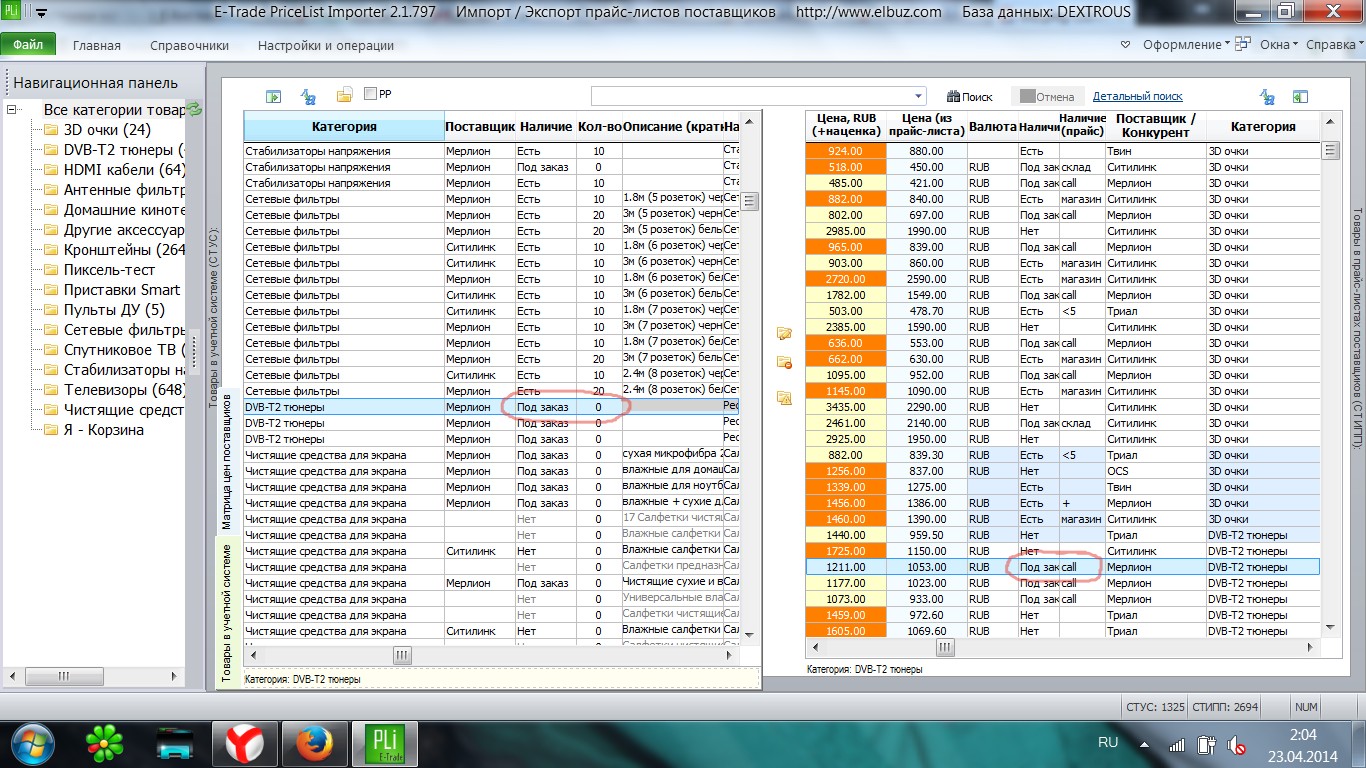The width and height of the screenshot is (1366, 768).
Task: Refresh categories with the green arrows icon
Action: tap(194, 109)
